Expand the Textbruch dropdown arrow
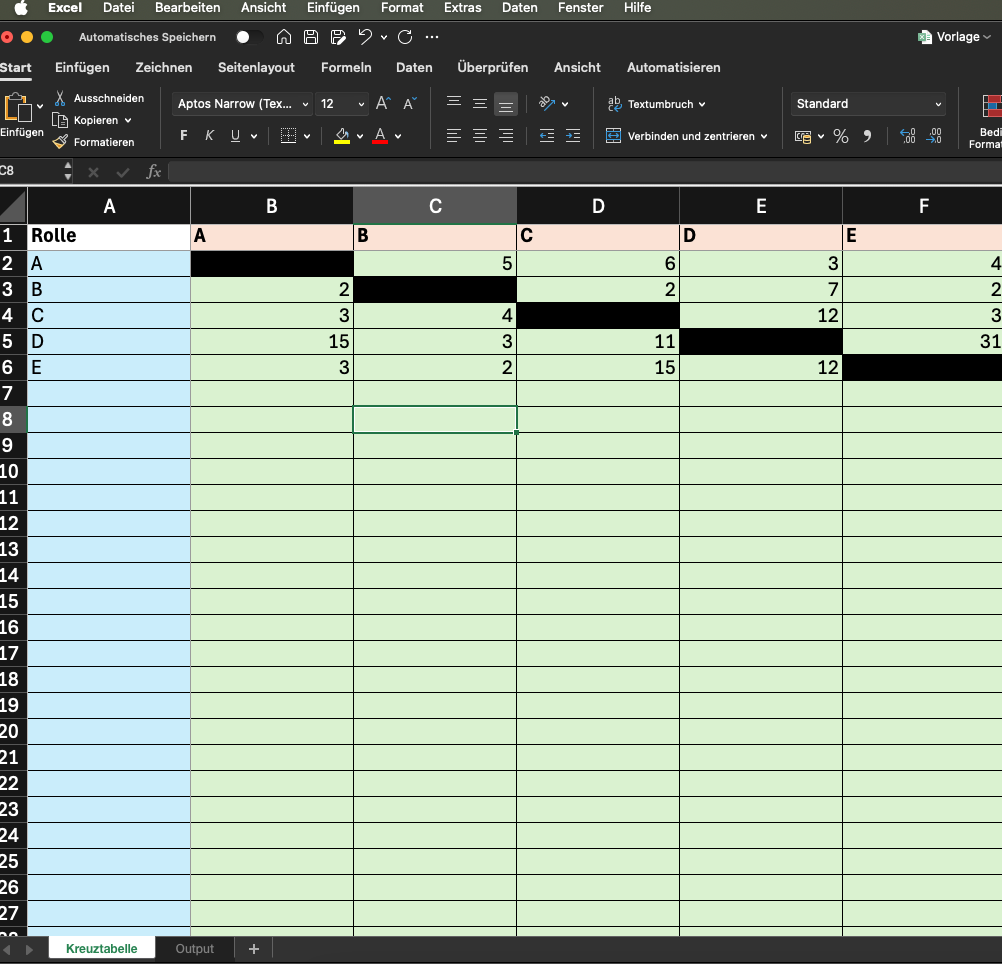The width and height of the screenshot is (1002, 964). click(x=702, y=104)
